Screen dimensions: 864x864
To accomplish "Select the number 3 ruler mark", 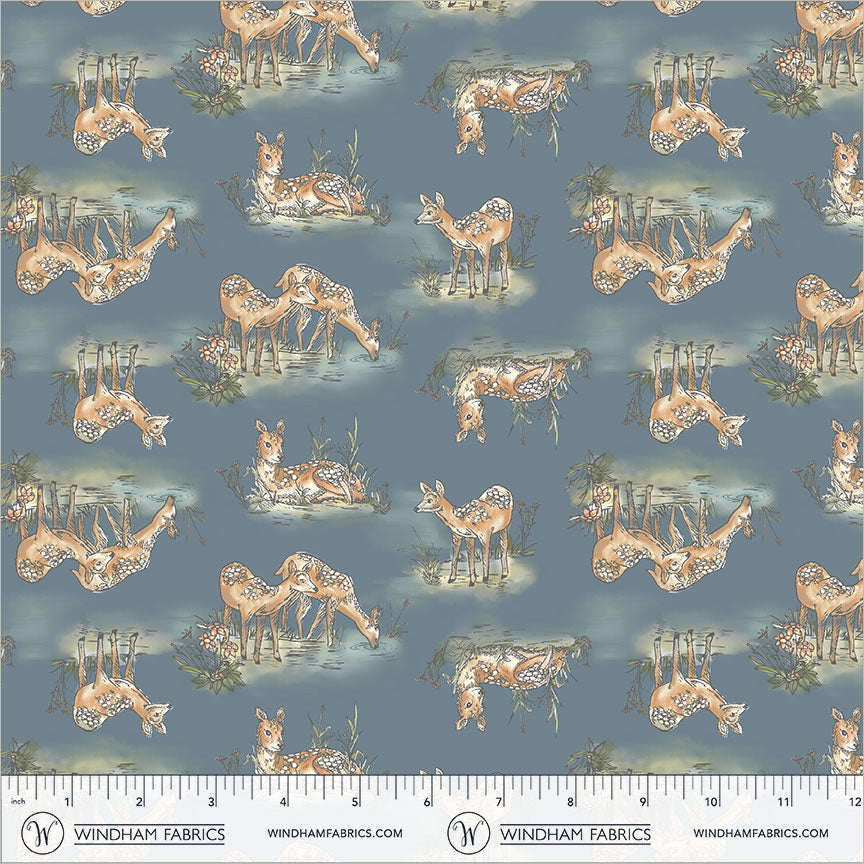I will (211, 802).
